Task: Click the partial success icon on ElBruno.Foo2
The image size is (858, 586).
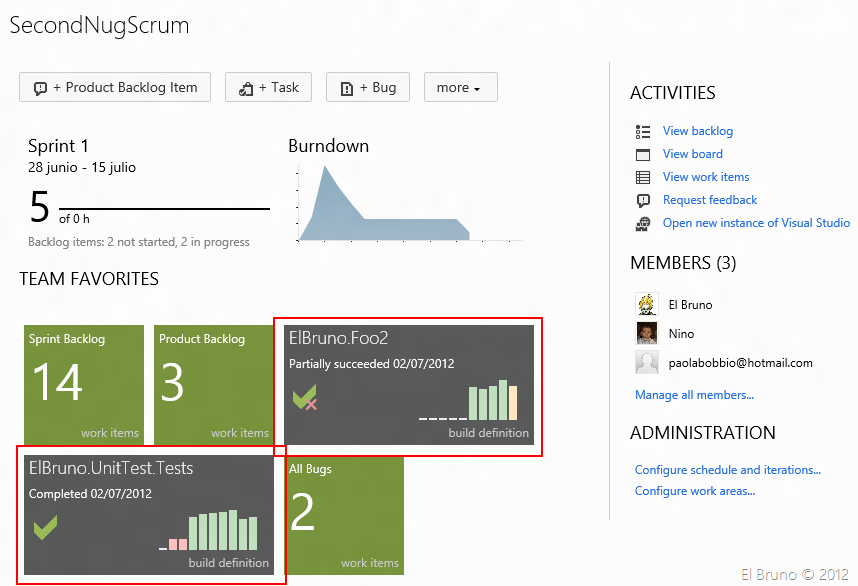Action: pos(305,399)
